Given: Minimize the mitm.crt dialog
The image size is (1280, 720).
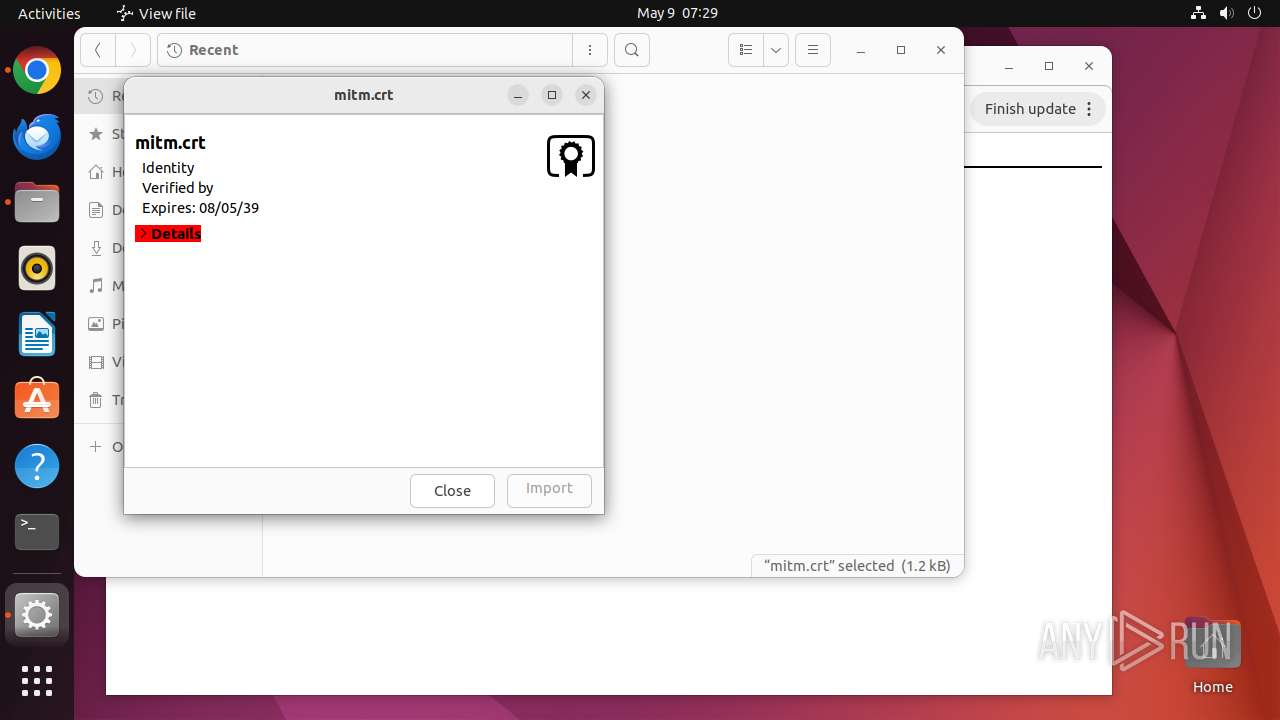Looking at the screenshot, I should tap(518, 95).
